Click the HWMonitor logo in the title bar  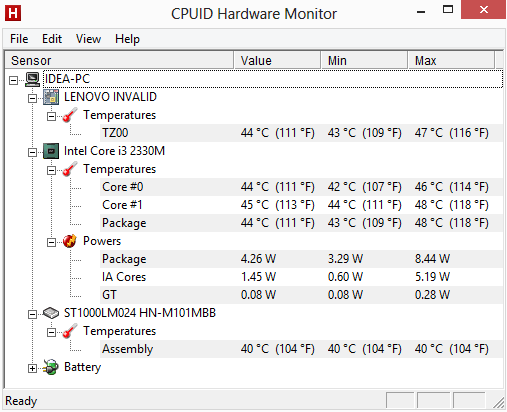(x=13, y=13)
